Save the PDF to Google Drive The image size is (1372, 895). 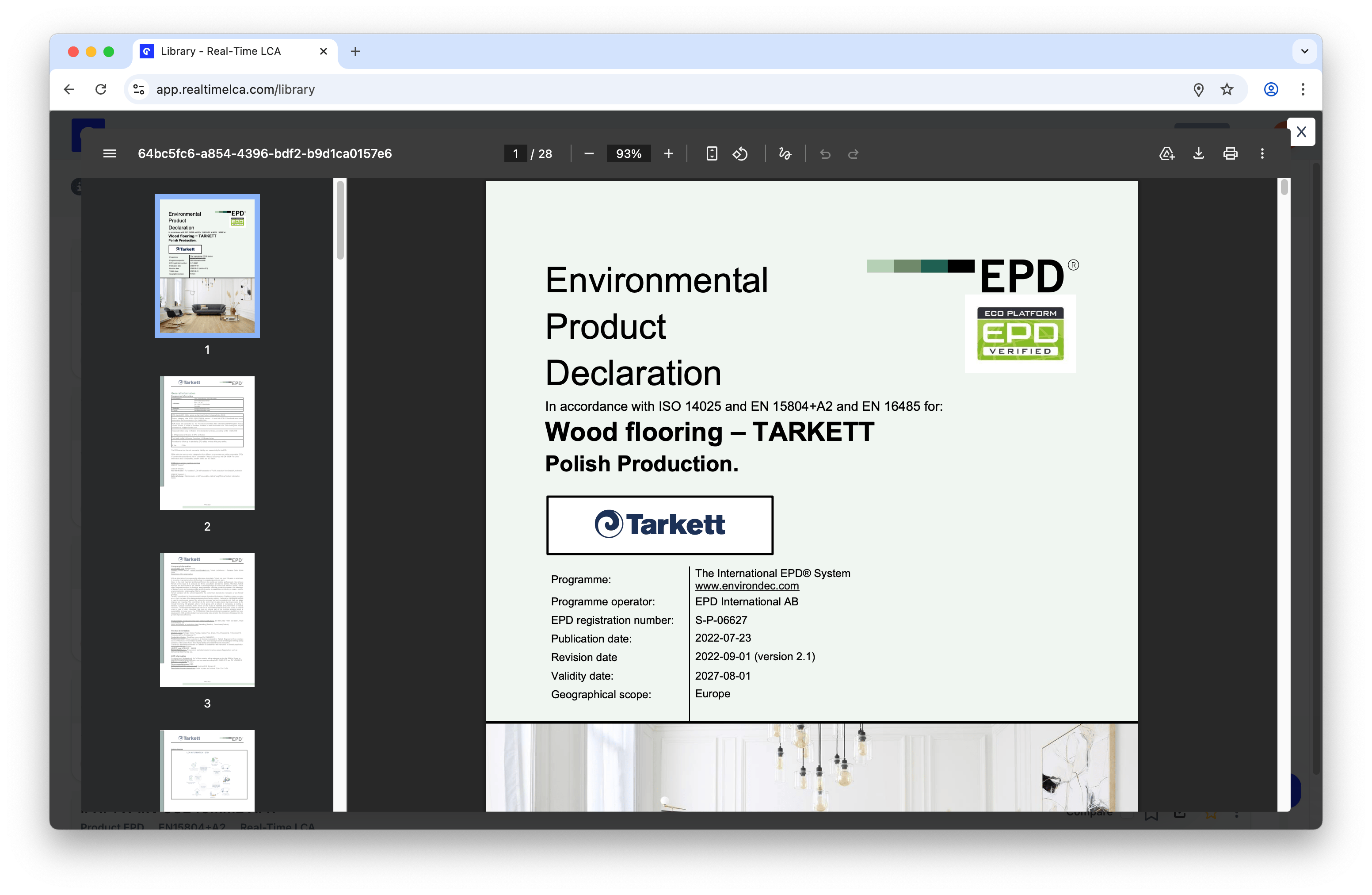click(x=1167, y=153)
